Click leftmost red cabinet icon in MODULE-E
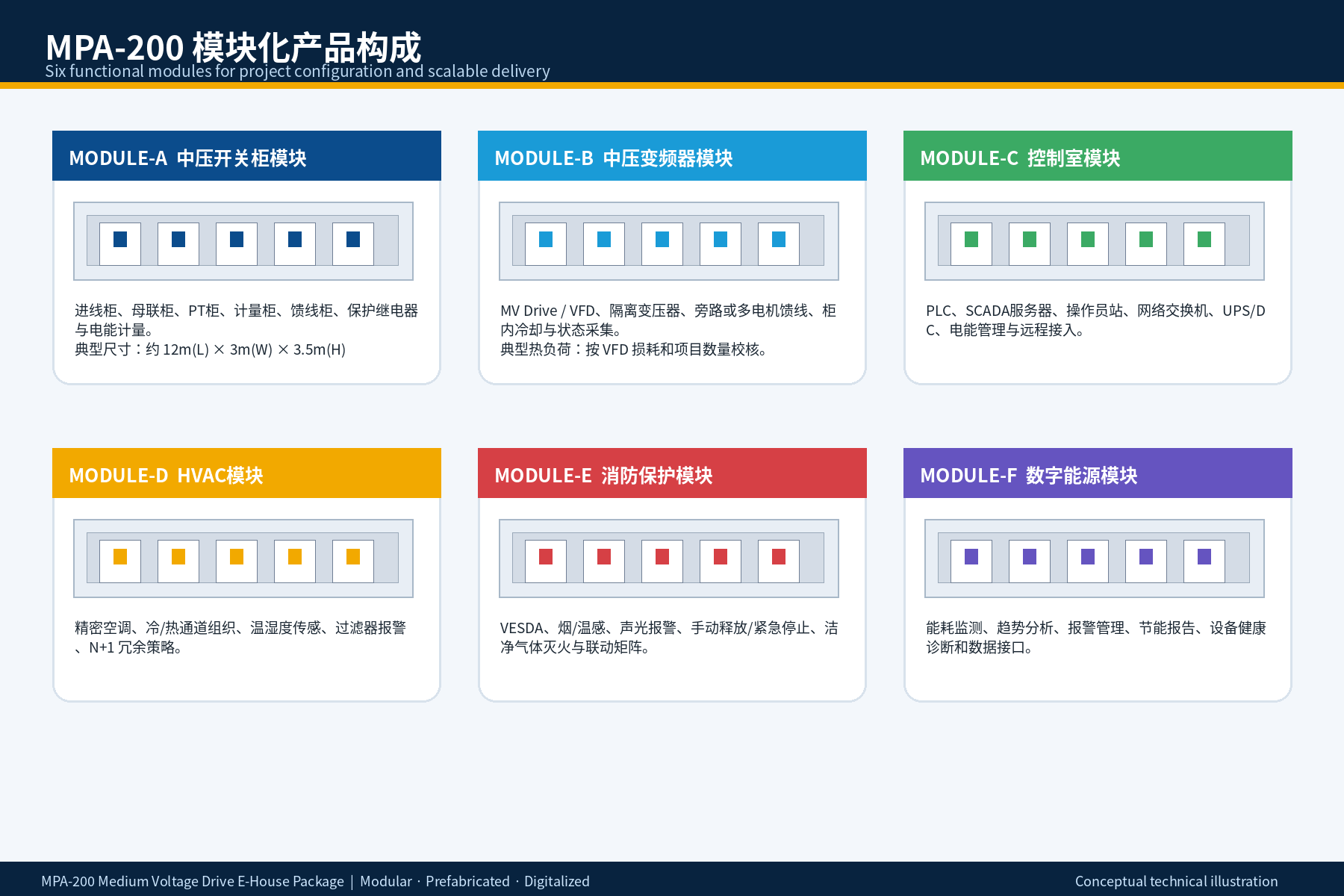 (546, 561)
